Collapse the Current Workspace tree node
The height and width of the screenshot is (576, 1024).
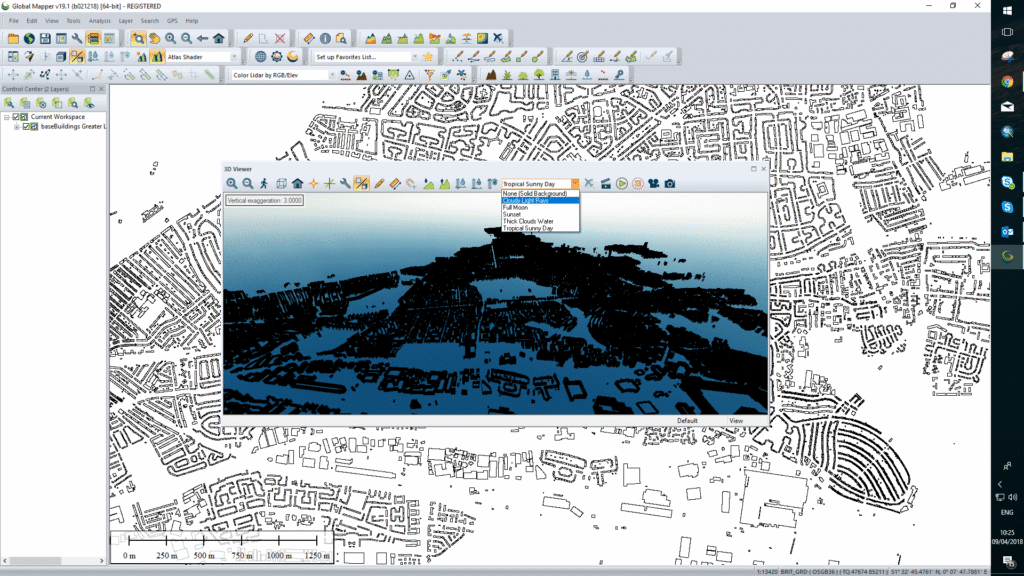[x=7, y=117]
